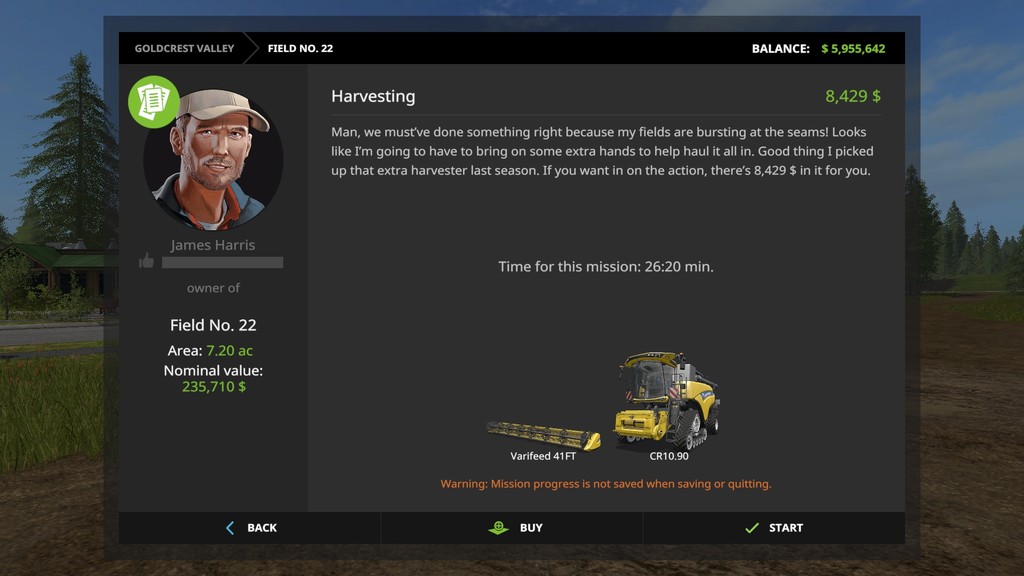1024x576 pixels.
Task: Buy the field with BUY button
Action: (x=512, y=528)
